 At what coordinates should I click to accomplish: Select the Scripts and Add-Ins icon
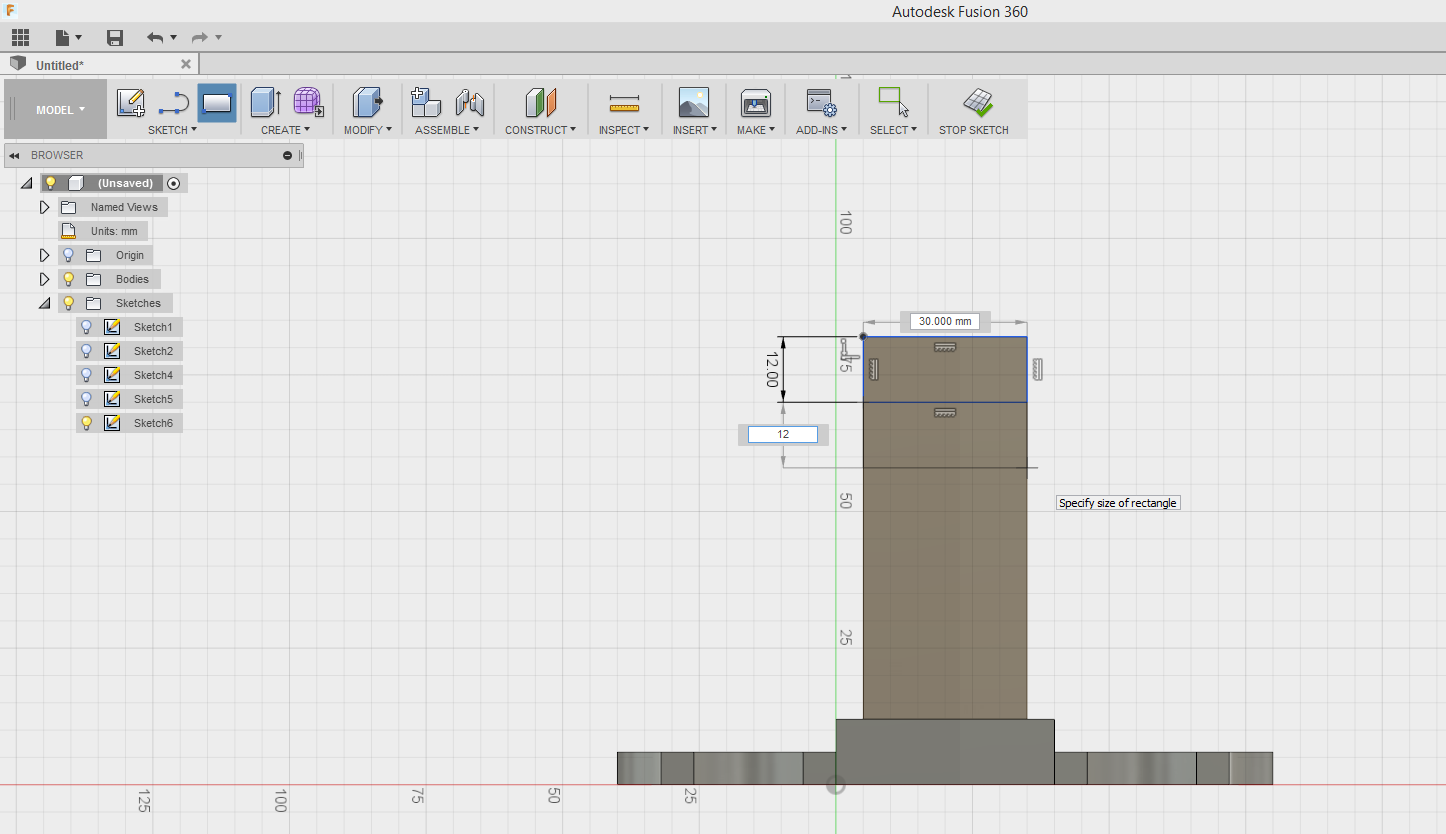821,102
